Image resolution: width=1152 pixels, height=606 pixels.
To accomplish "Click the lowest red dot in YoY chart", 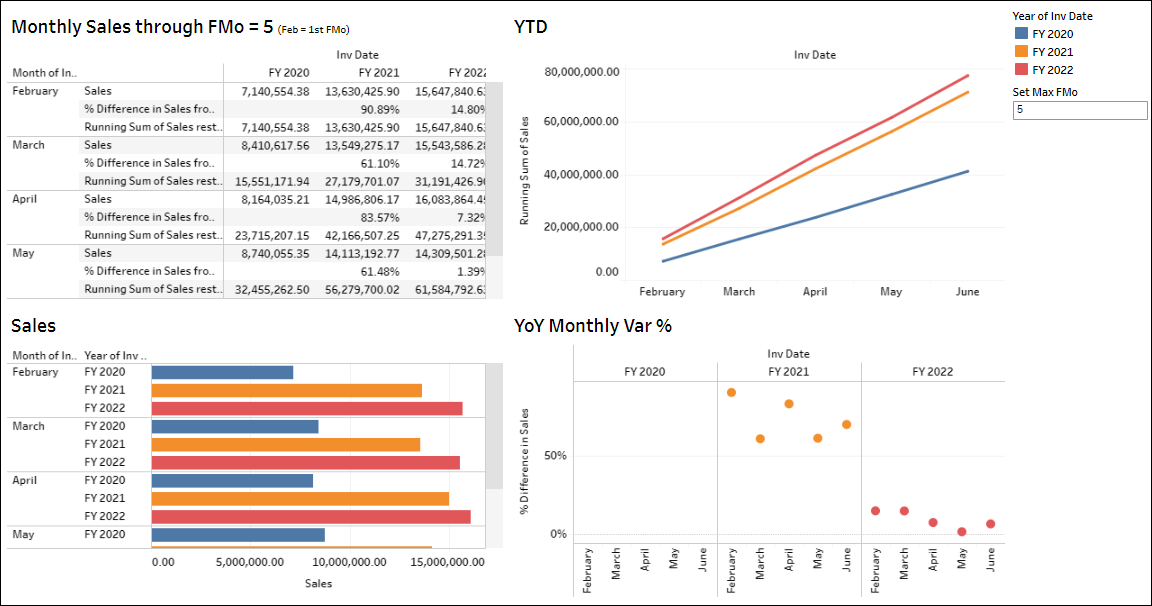I will coord(961,532).
